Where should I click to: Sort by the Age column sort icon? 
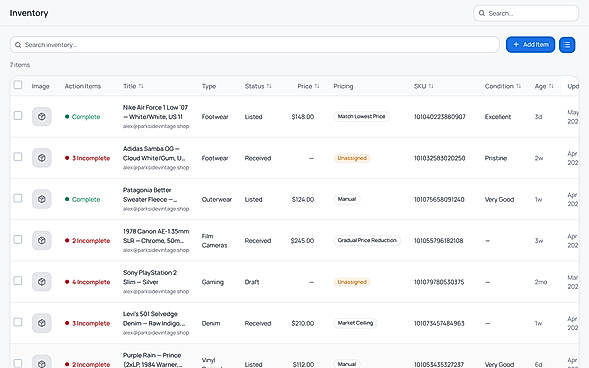551,86
